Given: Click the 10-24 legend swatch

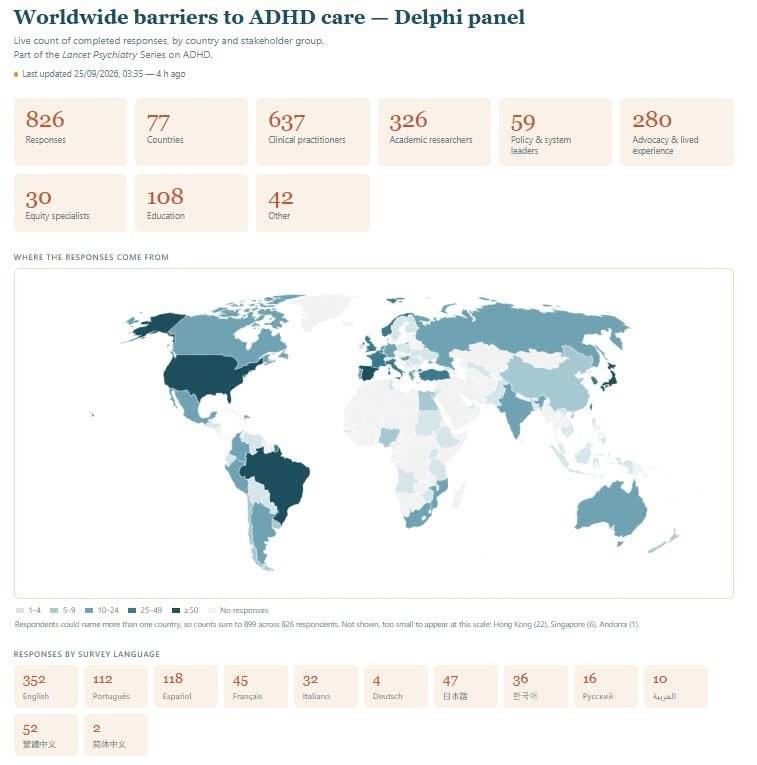Looking at the screenshot, I should click(89, 610).
